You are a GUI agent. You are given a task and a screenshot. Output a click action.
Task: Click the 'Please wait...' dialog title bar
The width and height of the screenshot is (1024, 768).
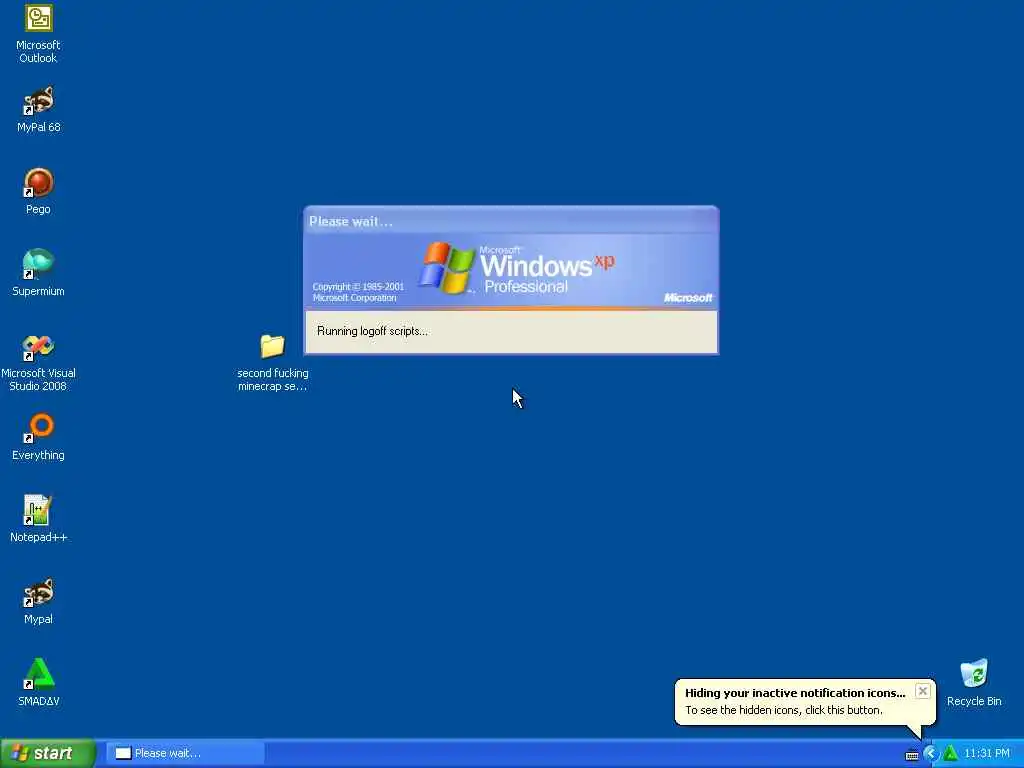point(511,221)
